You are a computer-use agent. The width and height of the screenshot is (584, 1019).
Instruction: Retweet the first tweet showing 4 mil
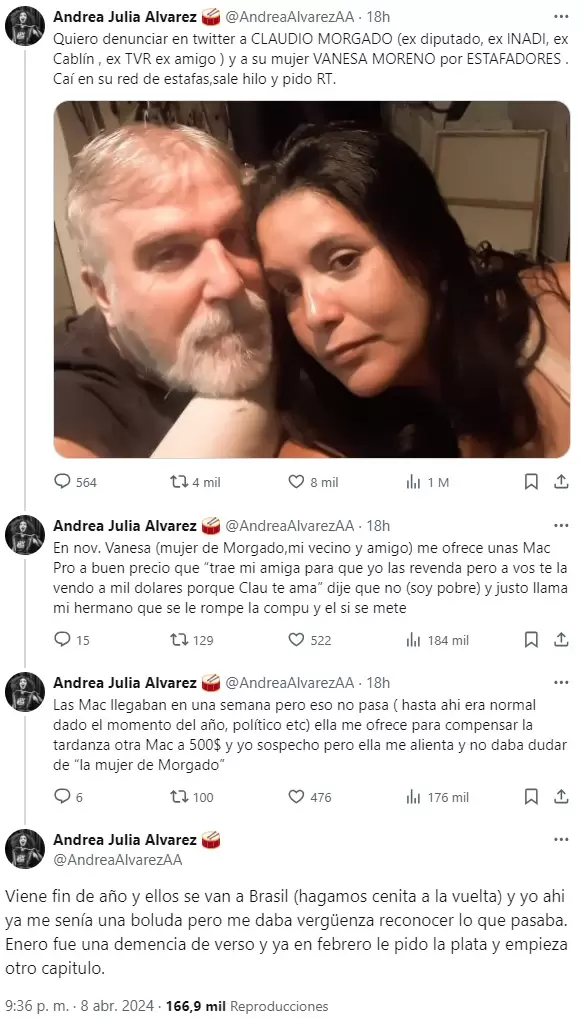195,482
